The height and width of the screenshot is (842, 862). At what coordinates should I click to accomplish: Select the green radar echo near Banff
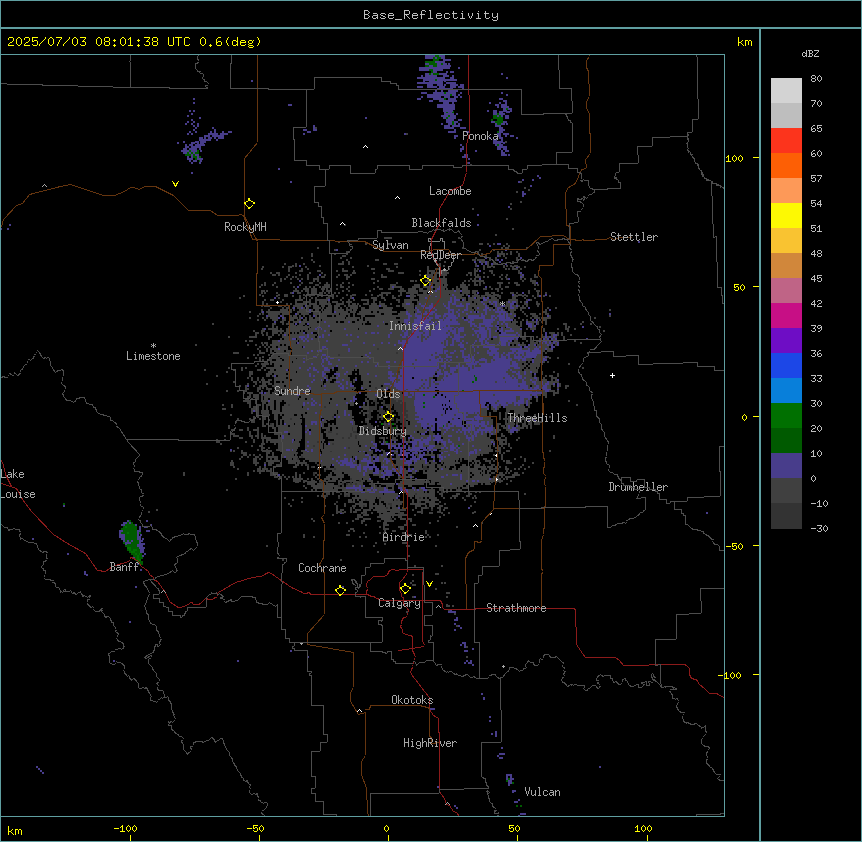tap(132, 540)
